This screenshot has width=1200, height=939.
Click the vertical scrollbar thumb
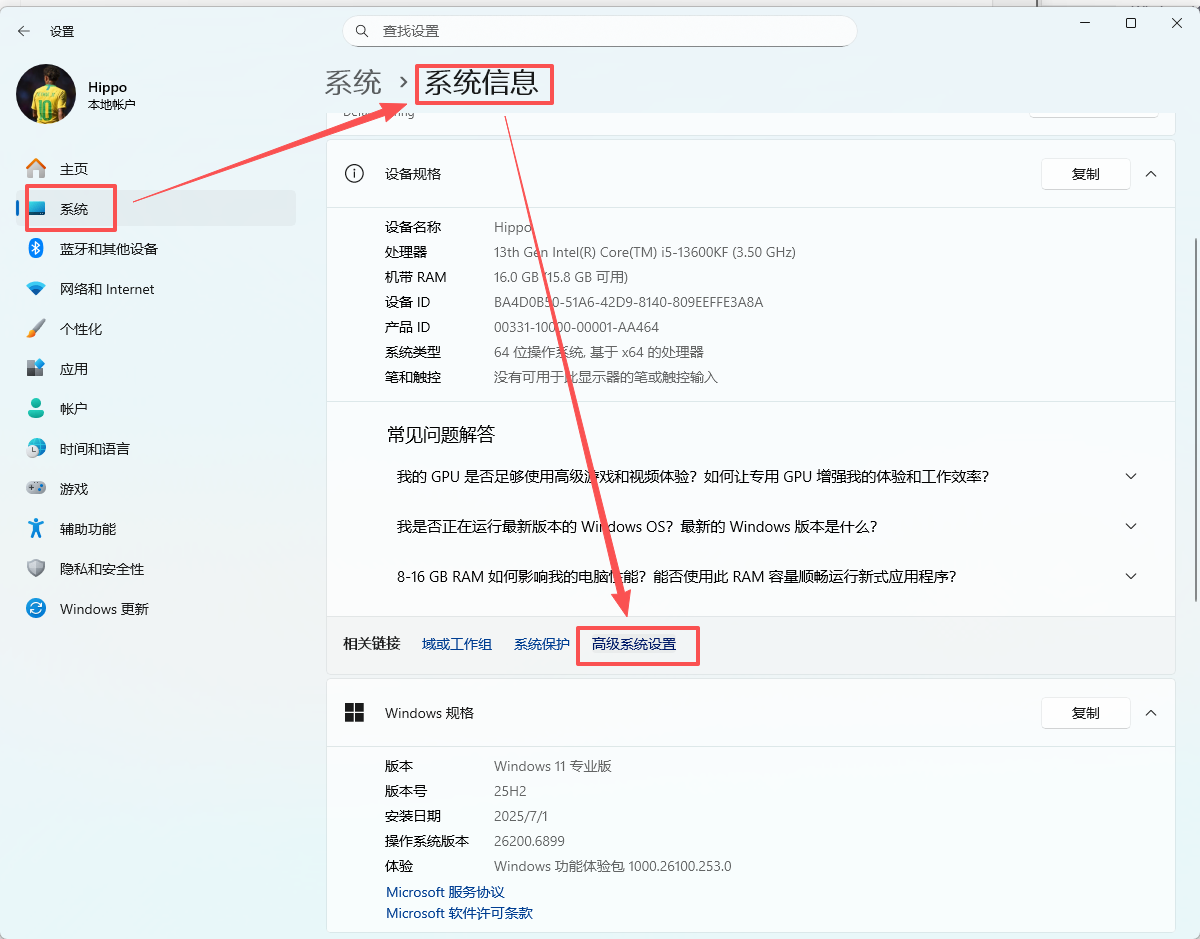pos(1195,420)
